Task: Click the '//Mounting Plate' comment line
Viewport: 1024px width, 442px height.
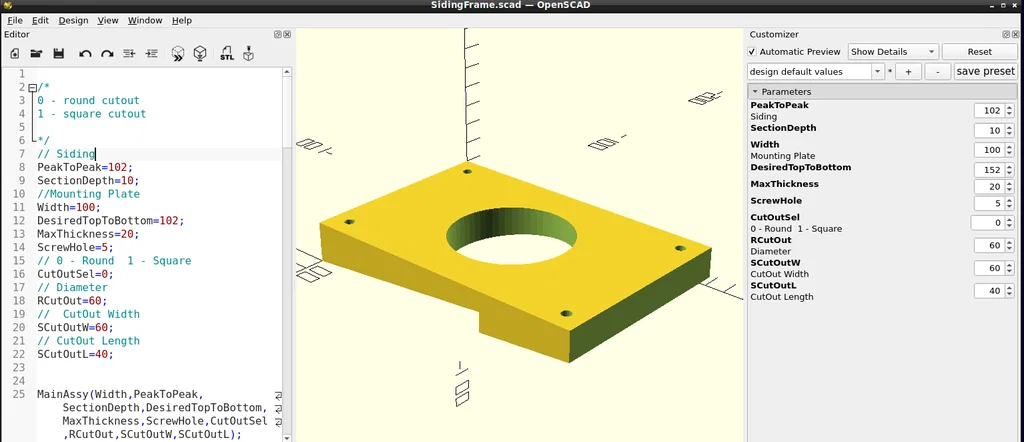Action: (x=88, y=194)
